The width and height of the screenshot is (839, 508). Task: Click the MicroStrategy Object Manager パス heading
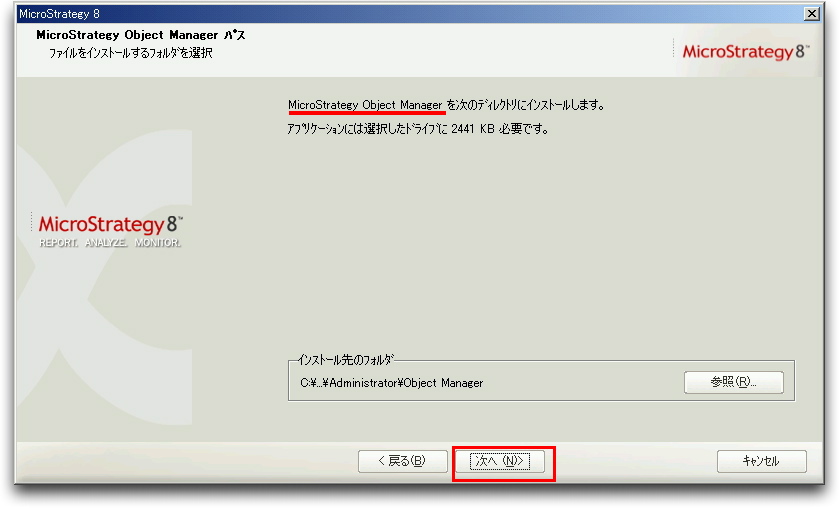pos(141,35)
